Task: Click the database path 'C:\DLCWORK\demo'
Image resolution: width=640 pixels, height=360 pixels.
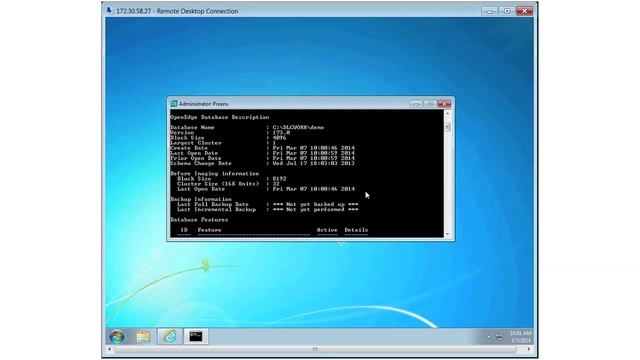Action: pyautogui.click(x=298, y=127)
